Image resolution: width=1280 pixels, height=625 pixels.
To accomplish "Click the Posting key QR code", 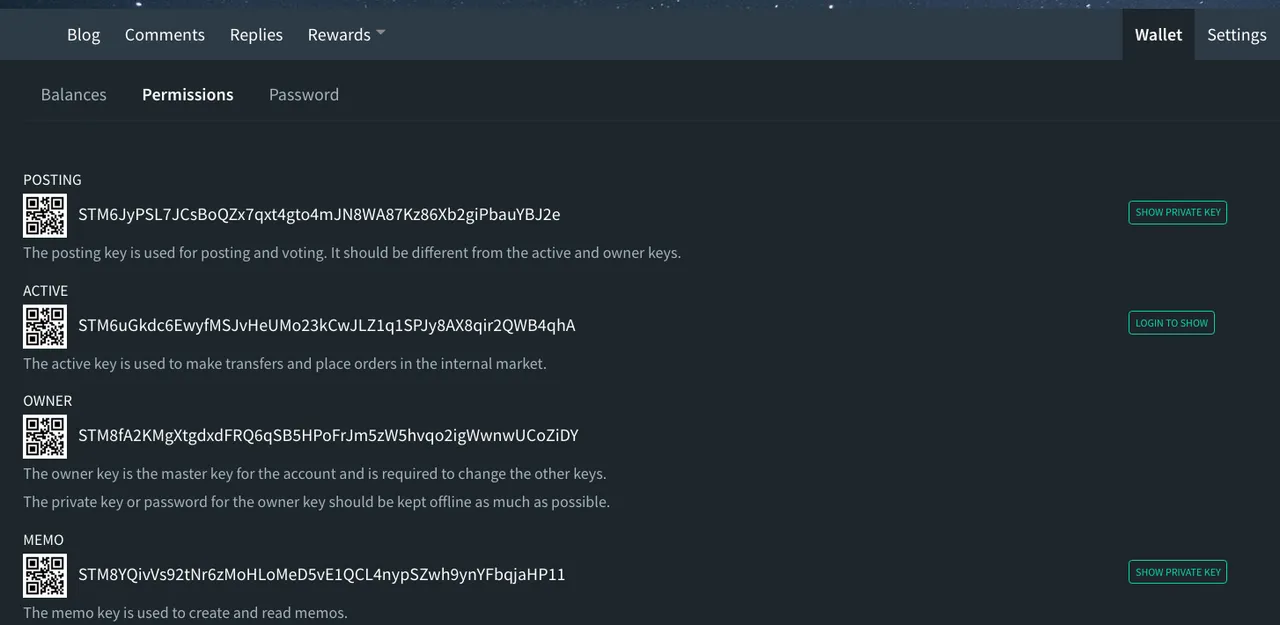I will pos(44,216).
